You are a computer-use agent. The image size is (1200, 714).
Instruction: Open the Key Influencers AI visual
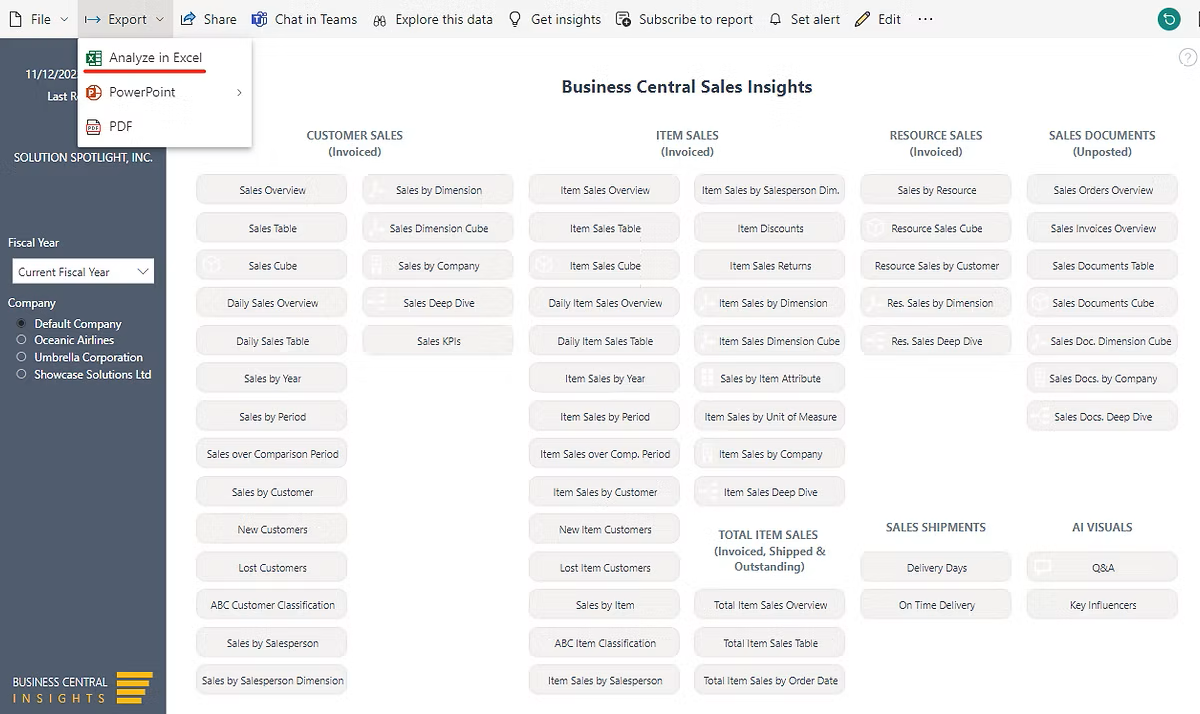click(x=1102, y=605)
